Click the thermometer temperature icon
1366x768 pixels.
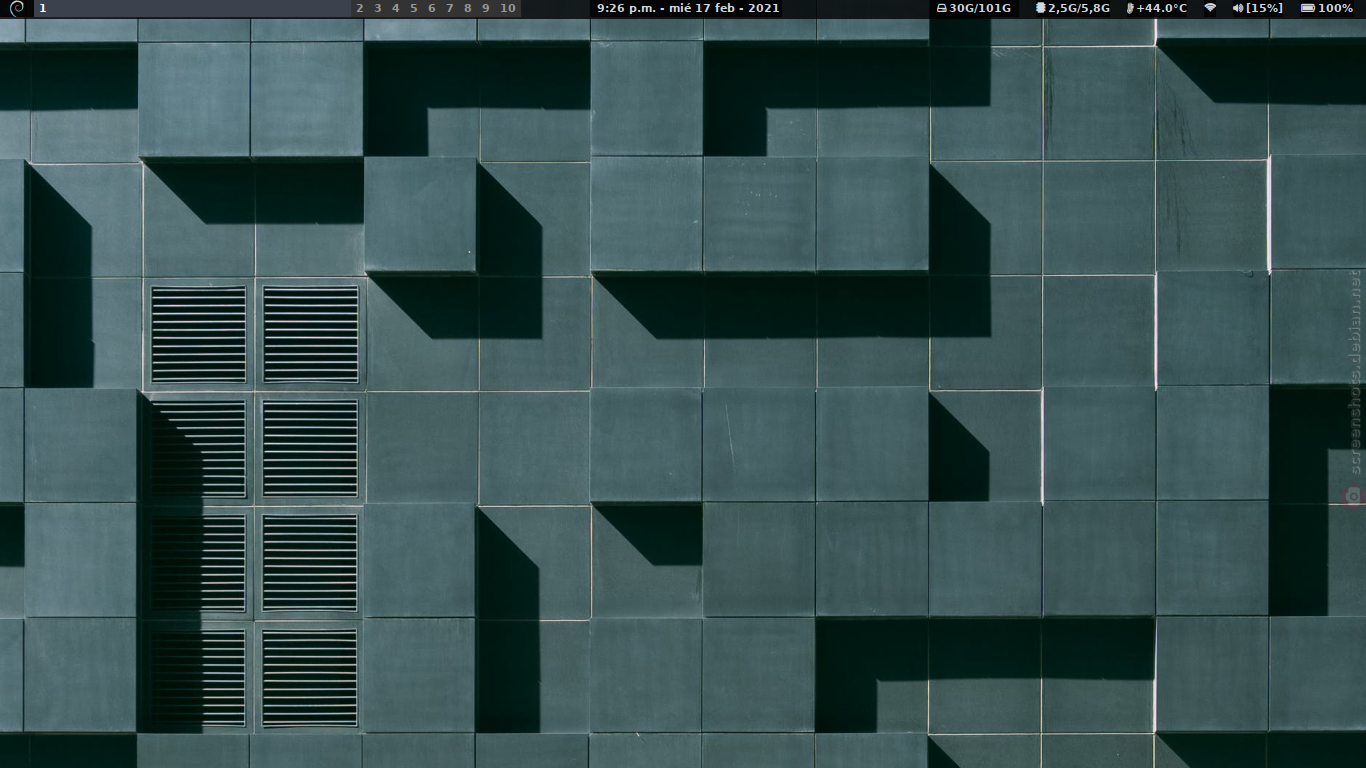(x=1130, y=8)
